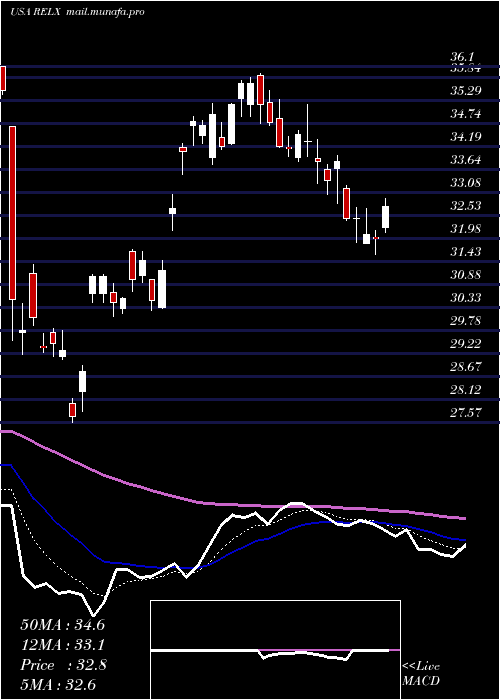Screen dimensions: 500x700
Task: Click the '<<Live MACD' label
Action: pos(421,674)
